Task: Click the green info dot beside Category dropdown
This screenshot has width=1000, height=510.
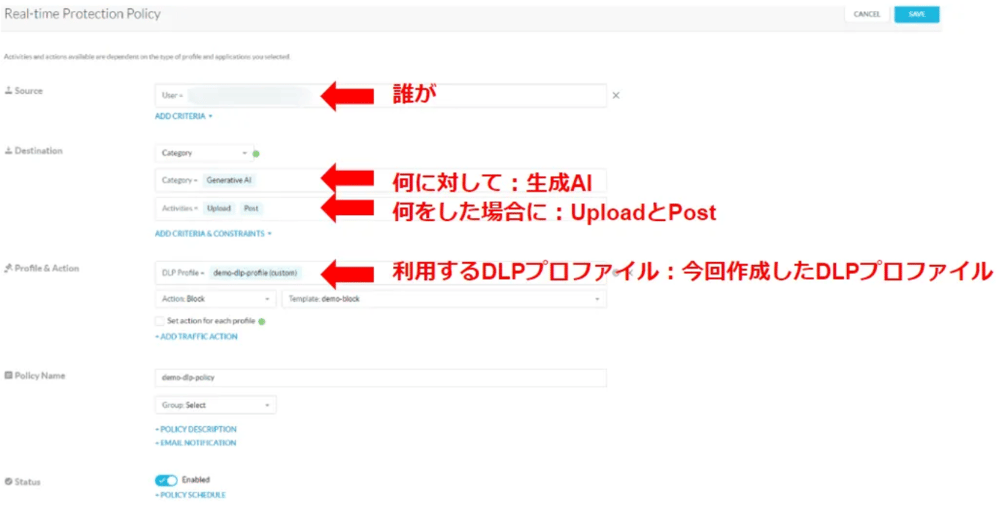Action: point(256,154)
